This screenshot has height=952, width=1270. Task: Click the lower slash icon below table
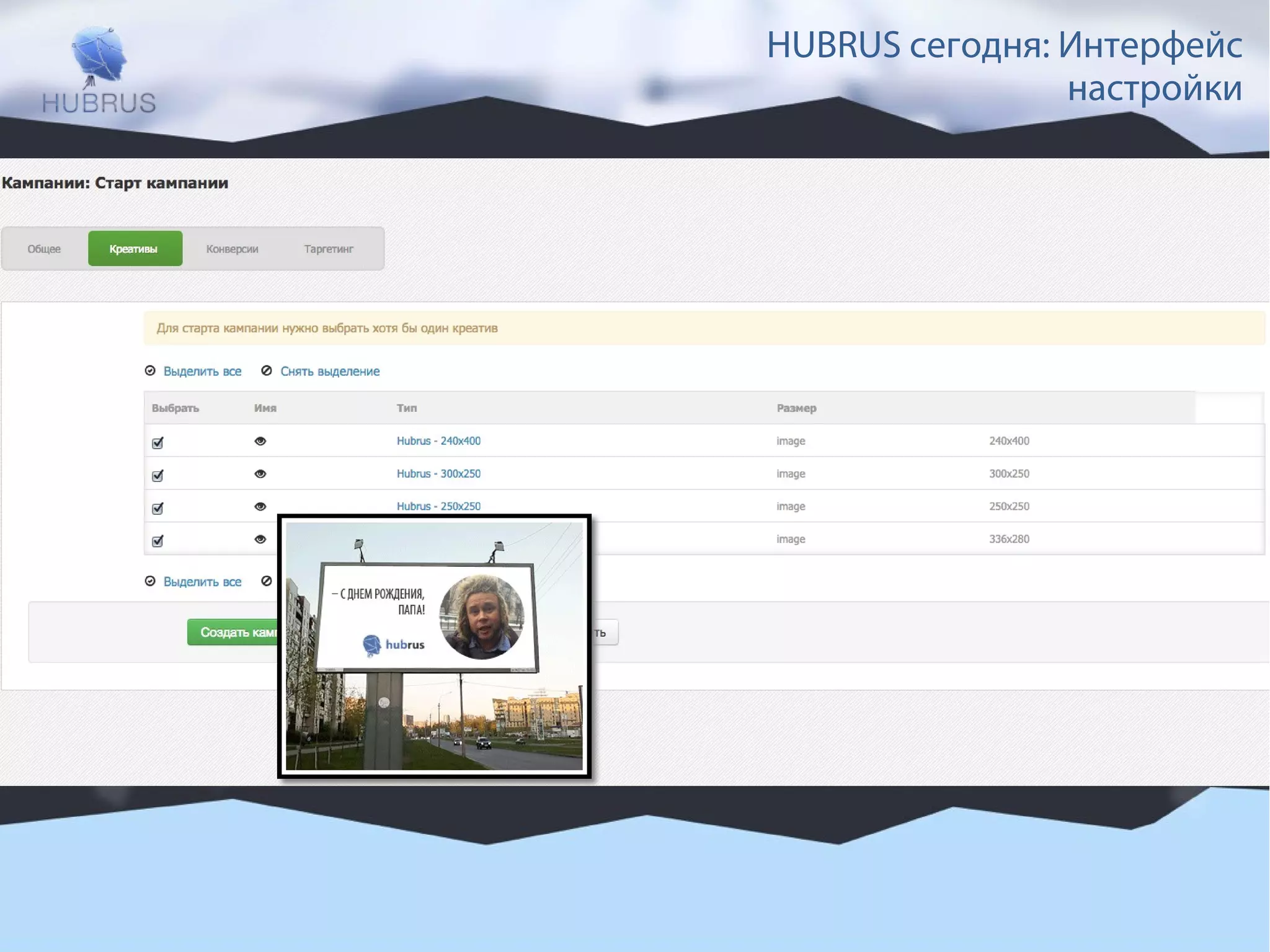click(x=267, y=581)
